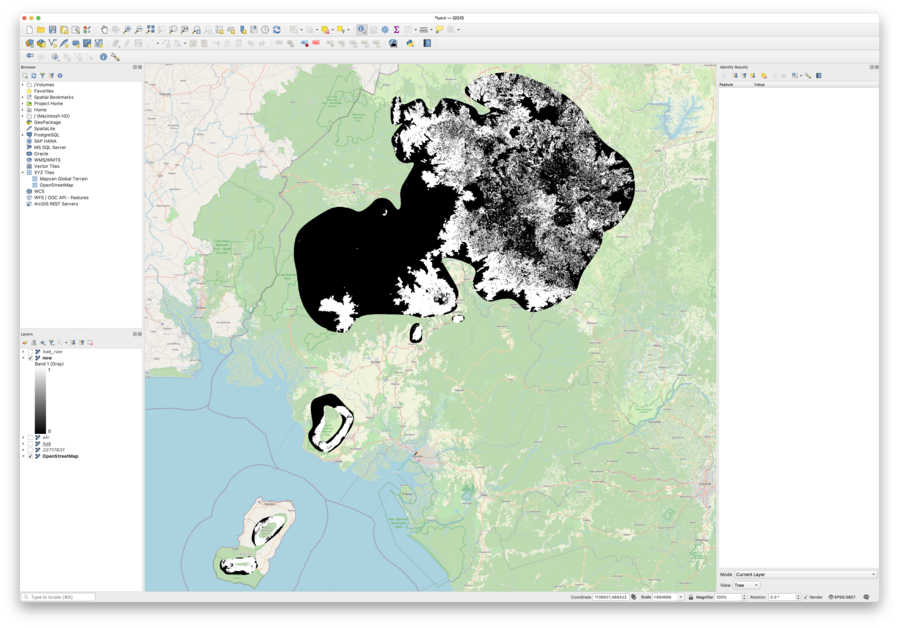Click PostgreSQL entry in Browser panel
The image size is (899, 628).
click(x=46, y=135)
